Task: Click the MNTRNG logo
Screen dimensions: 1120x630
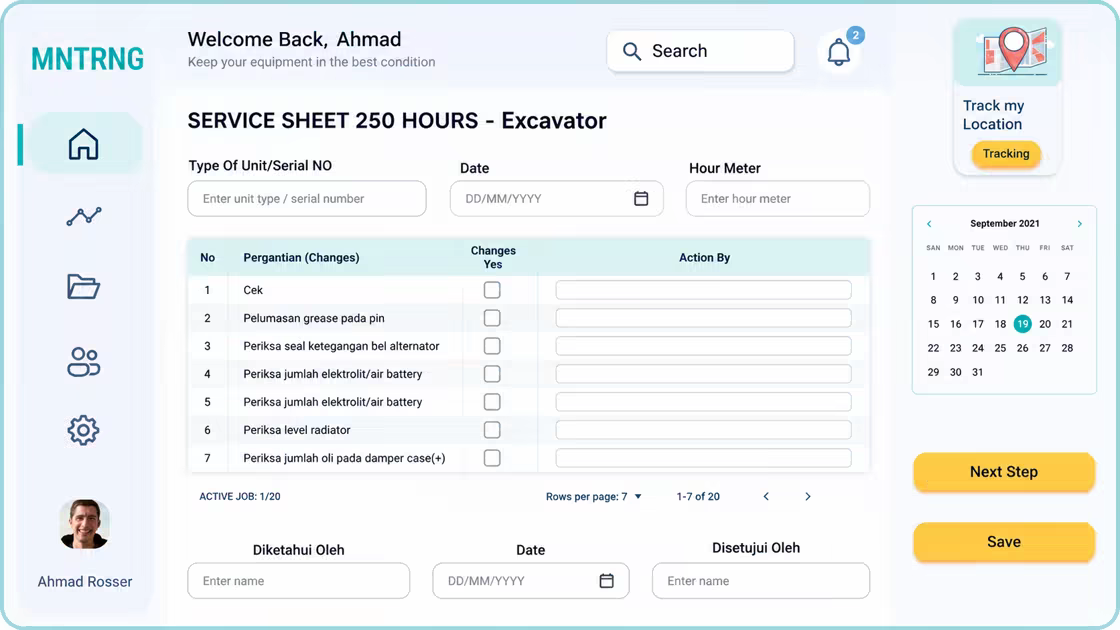Action: (88, 59)
